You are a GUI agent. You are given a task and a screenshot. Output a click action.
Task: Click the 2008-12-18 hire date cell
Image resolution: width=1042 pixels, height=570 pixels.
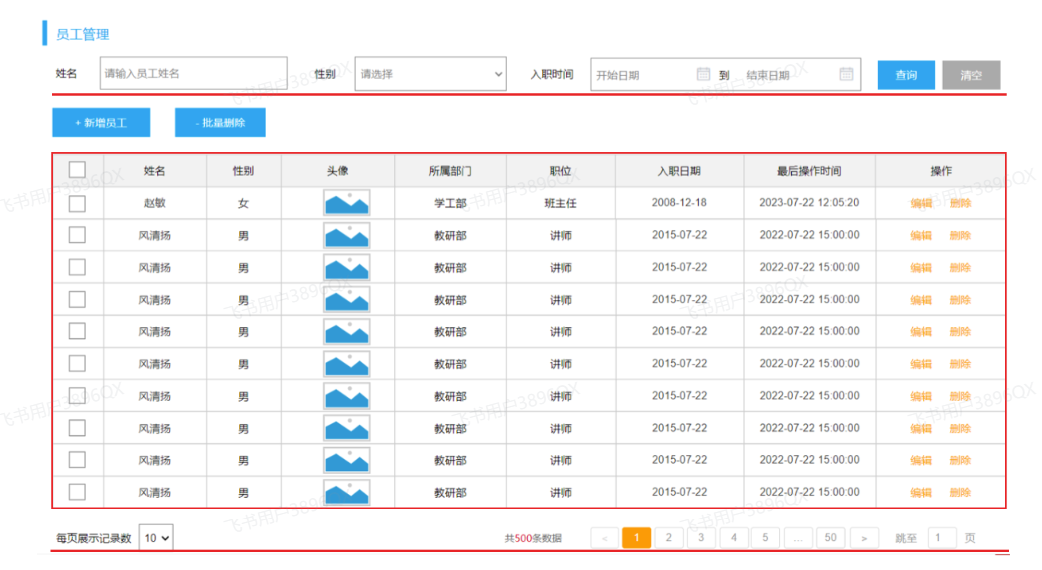point(679,203)
